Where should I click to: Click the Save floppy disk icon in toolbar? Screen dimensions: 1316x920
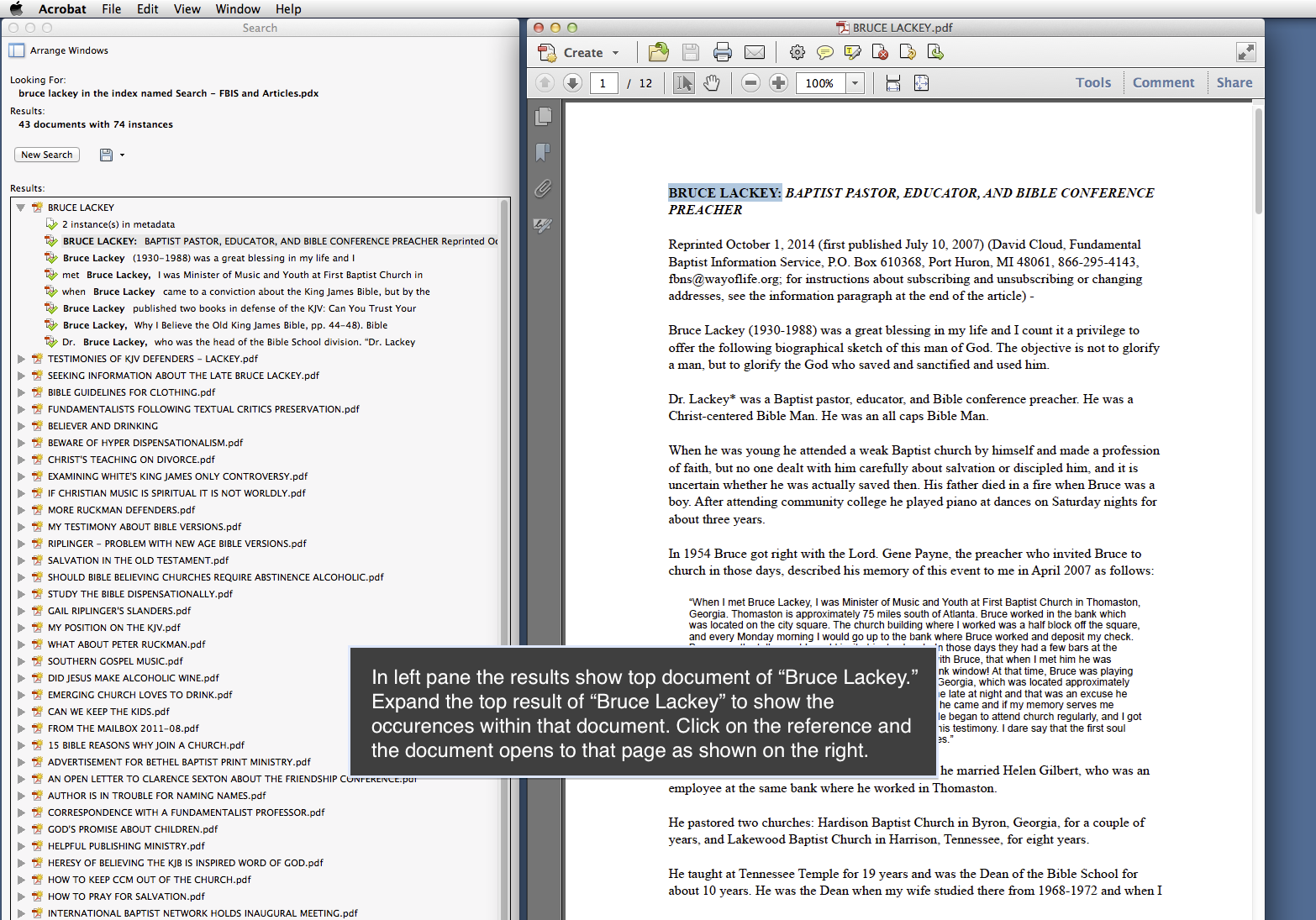coord(691,52)
